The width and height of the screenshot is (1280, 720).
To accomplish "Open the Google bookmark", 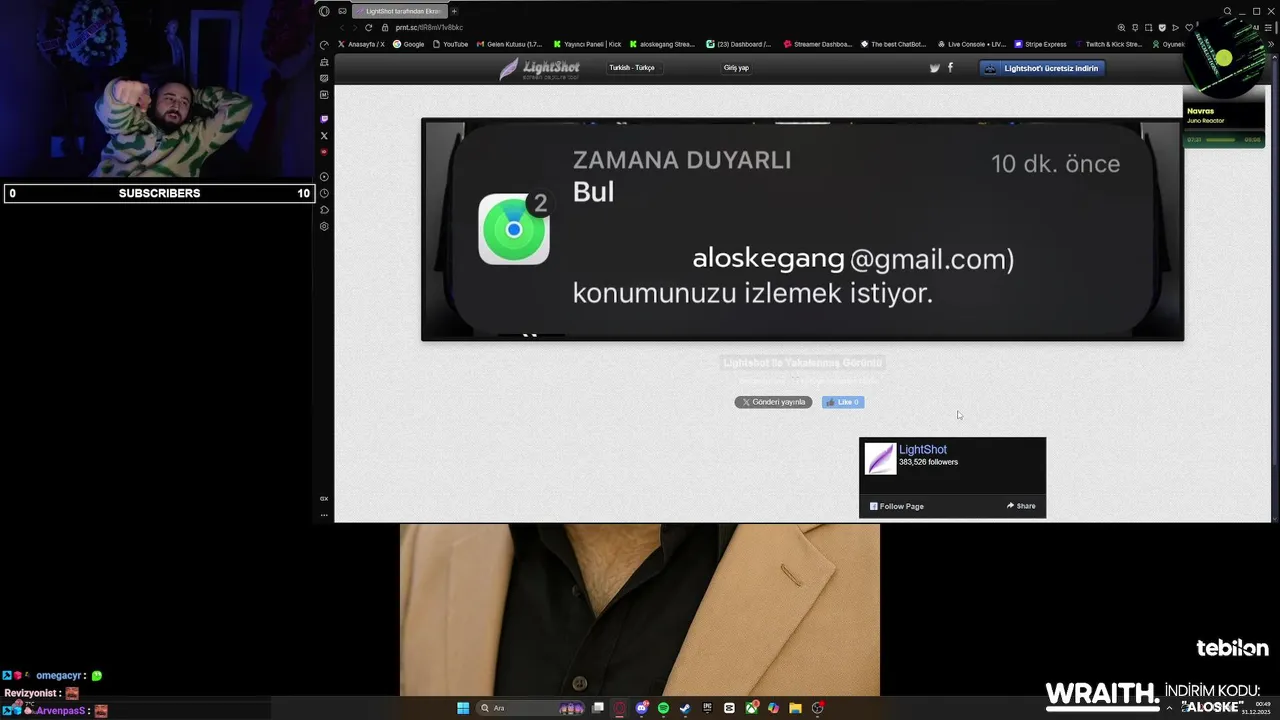I will coord(408,44).
